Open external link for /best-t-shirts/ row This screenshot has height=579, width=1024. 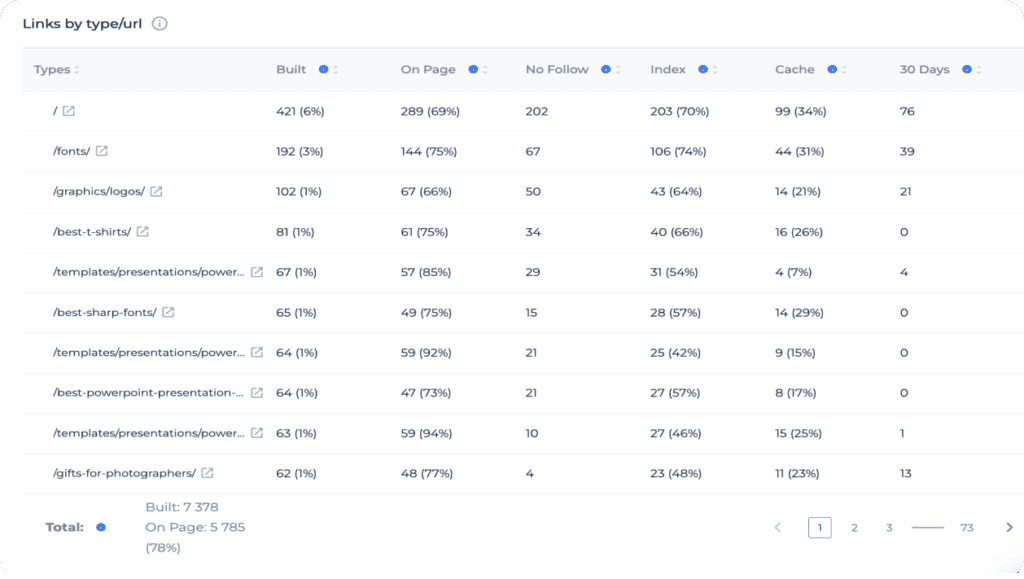142,232
